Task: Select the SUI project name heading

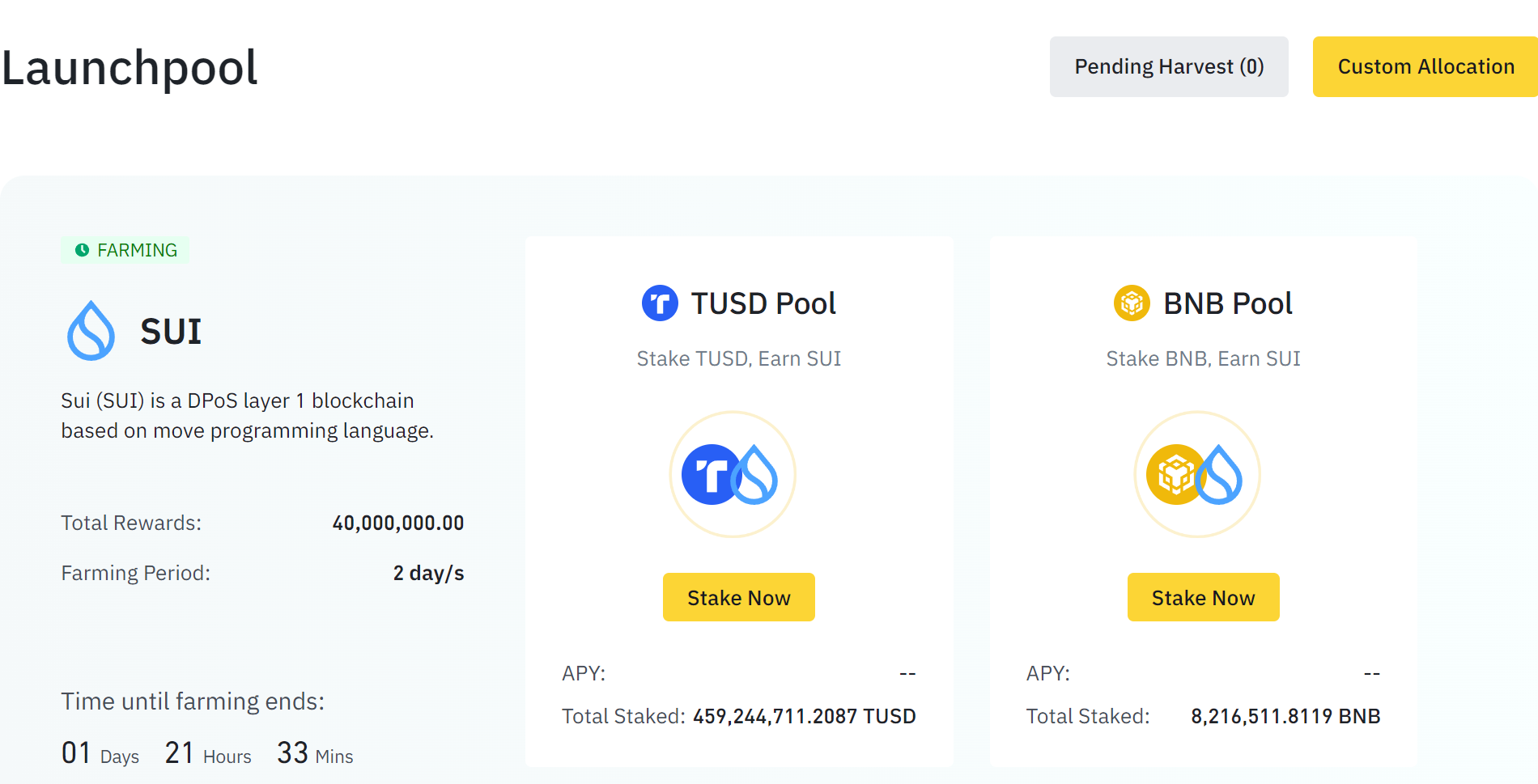Action: coord(171,332)
